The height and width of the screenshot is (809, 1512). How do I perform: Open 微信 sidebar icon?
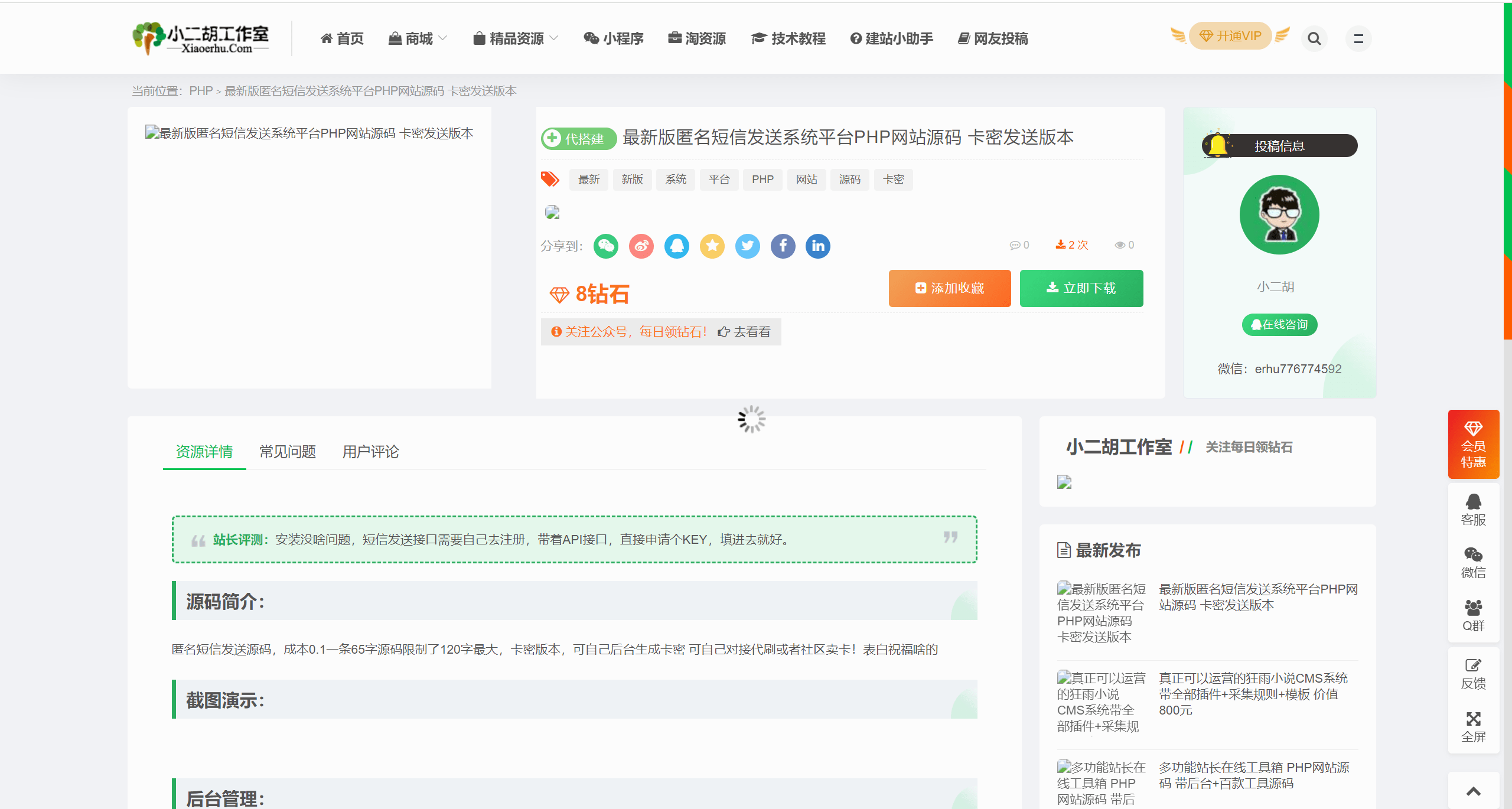[x=1474, y=563]
